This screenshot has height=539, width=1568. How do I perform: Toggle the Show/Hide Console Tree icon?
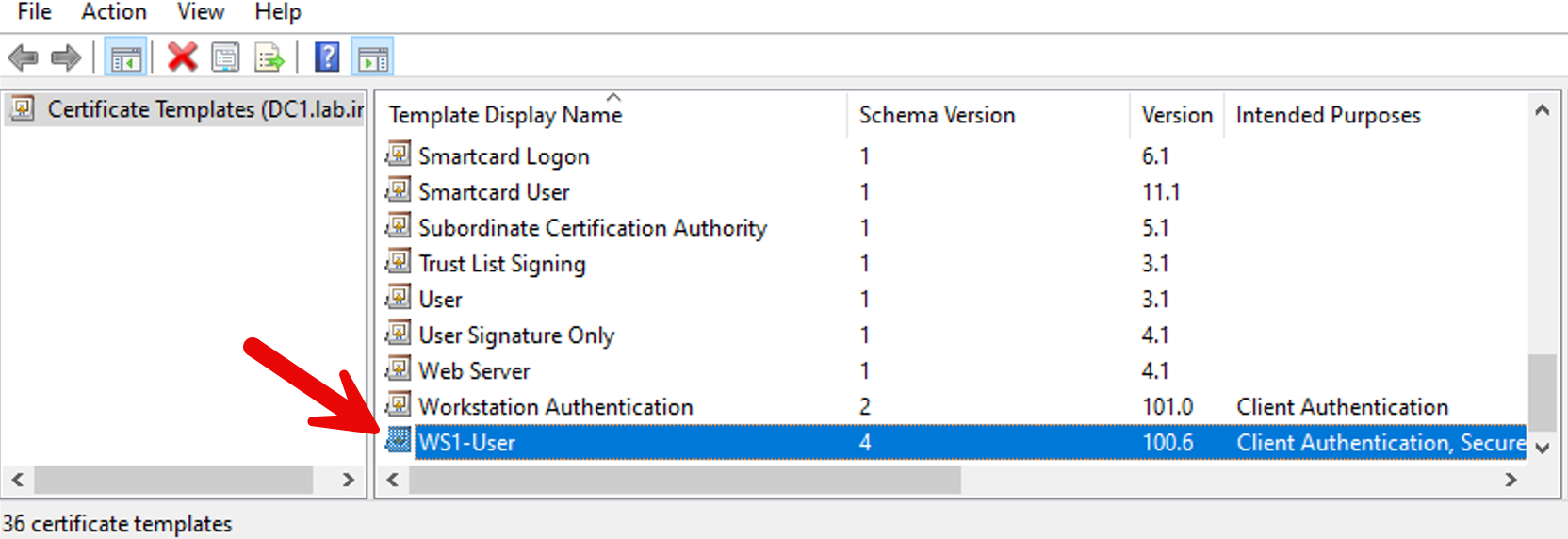pyautogui.click(x=125, y=58)
